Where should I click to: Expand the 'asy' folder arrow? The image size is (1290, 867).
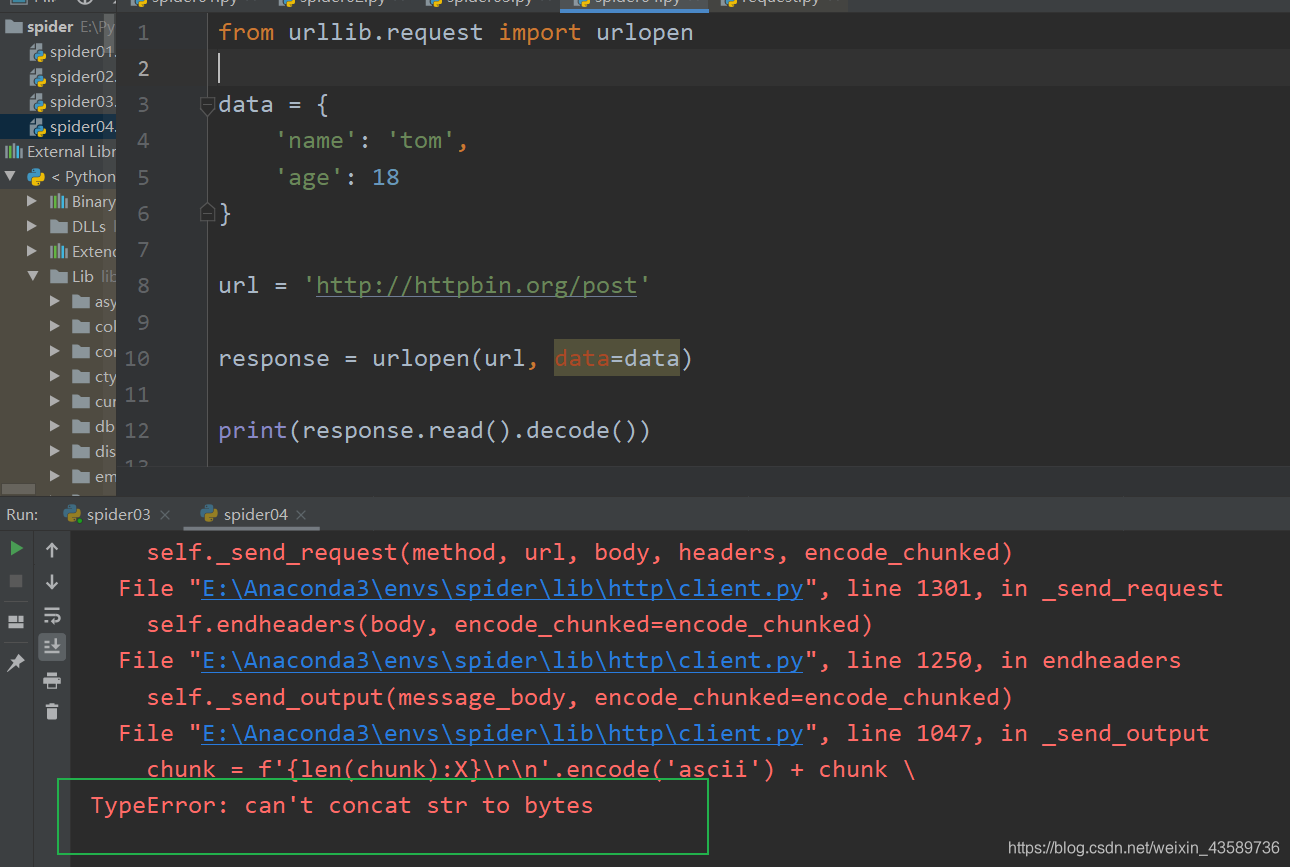(x=56, y=302)
